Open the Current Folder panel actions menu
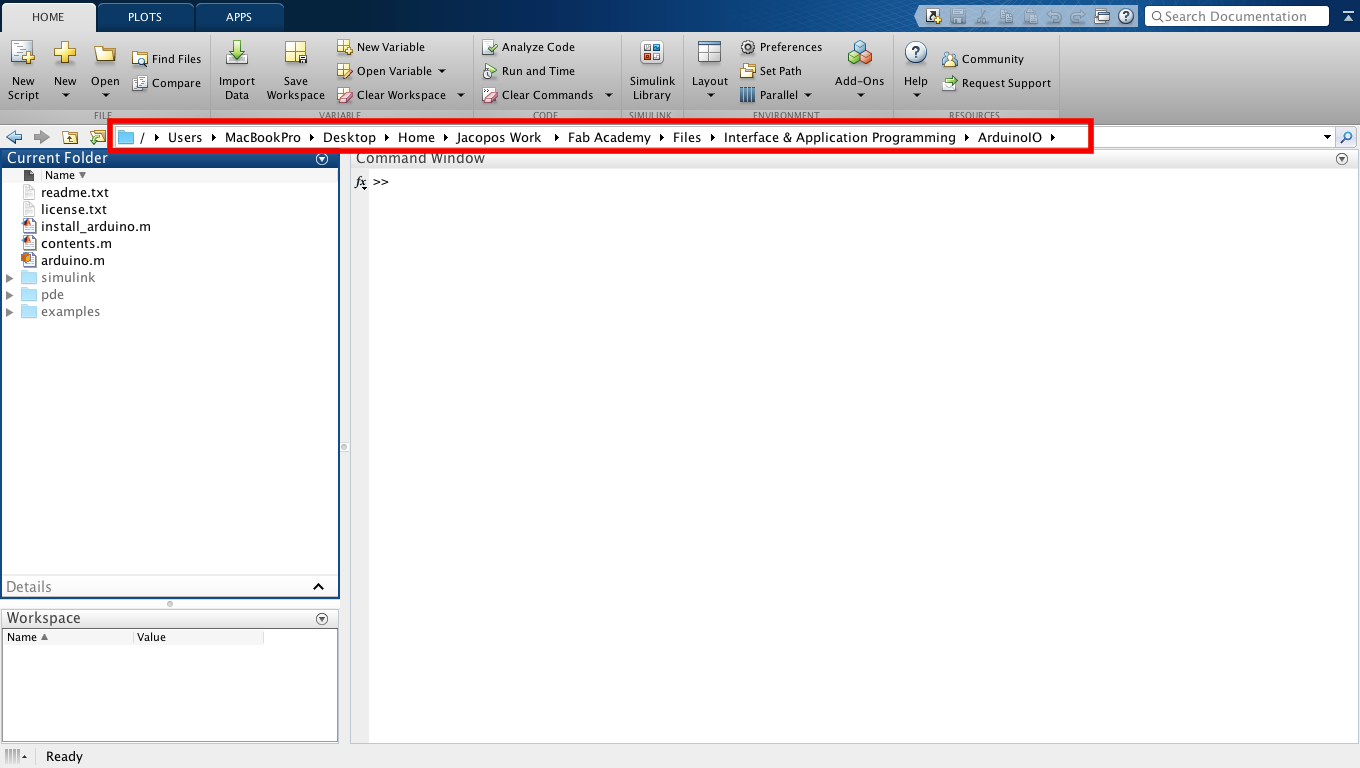The width and height of the screenshot is (1360, 768). point(322,159)
